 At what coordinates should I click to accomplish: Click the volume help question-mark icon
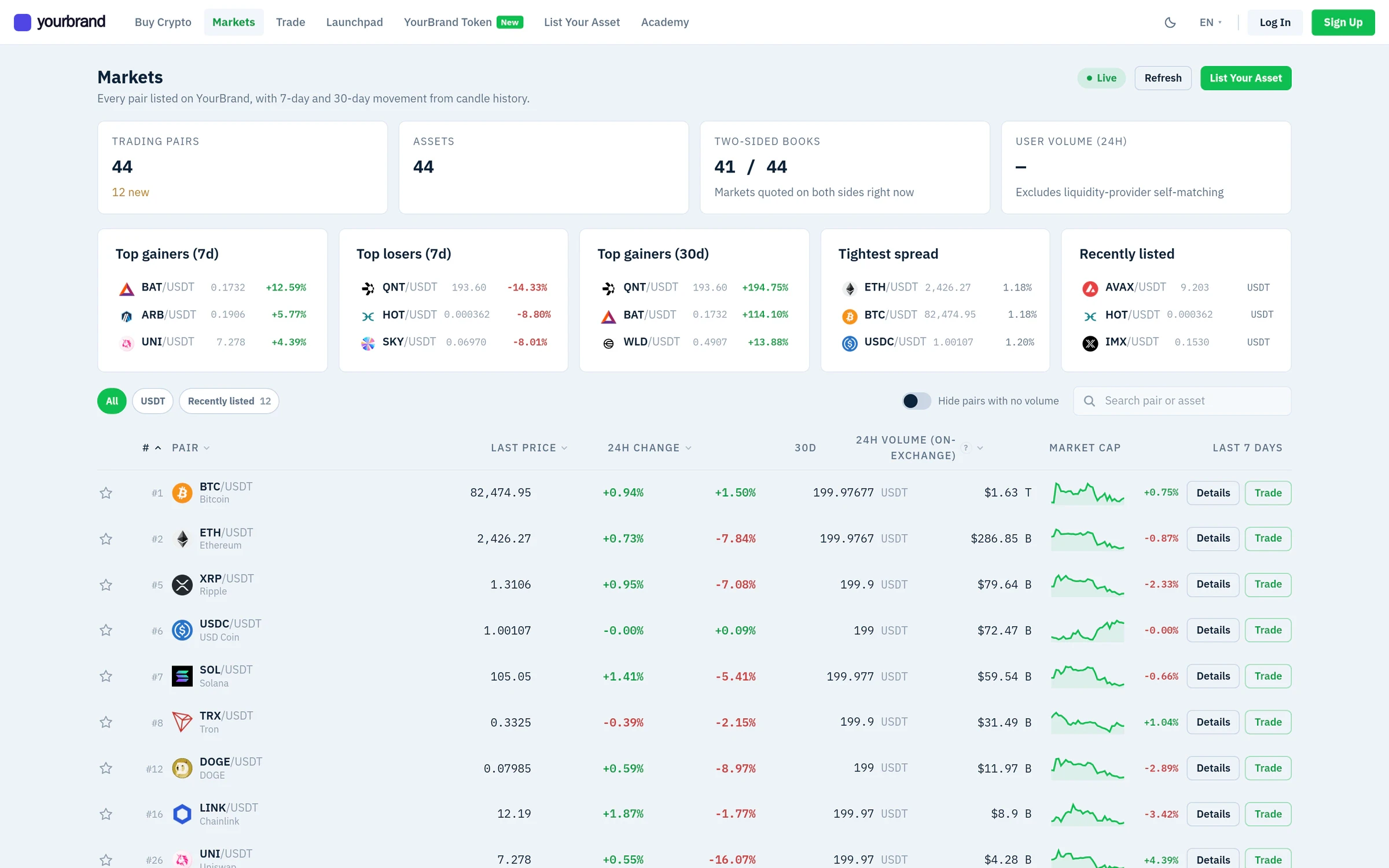click(965, 448)
